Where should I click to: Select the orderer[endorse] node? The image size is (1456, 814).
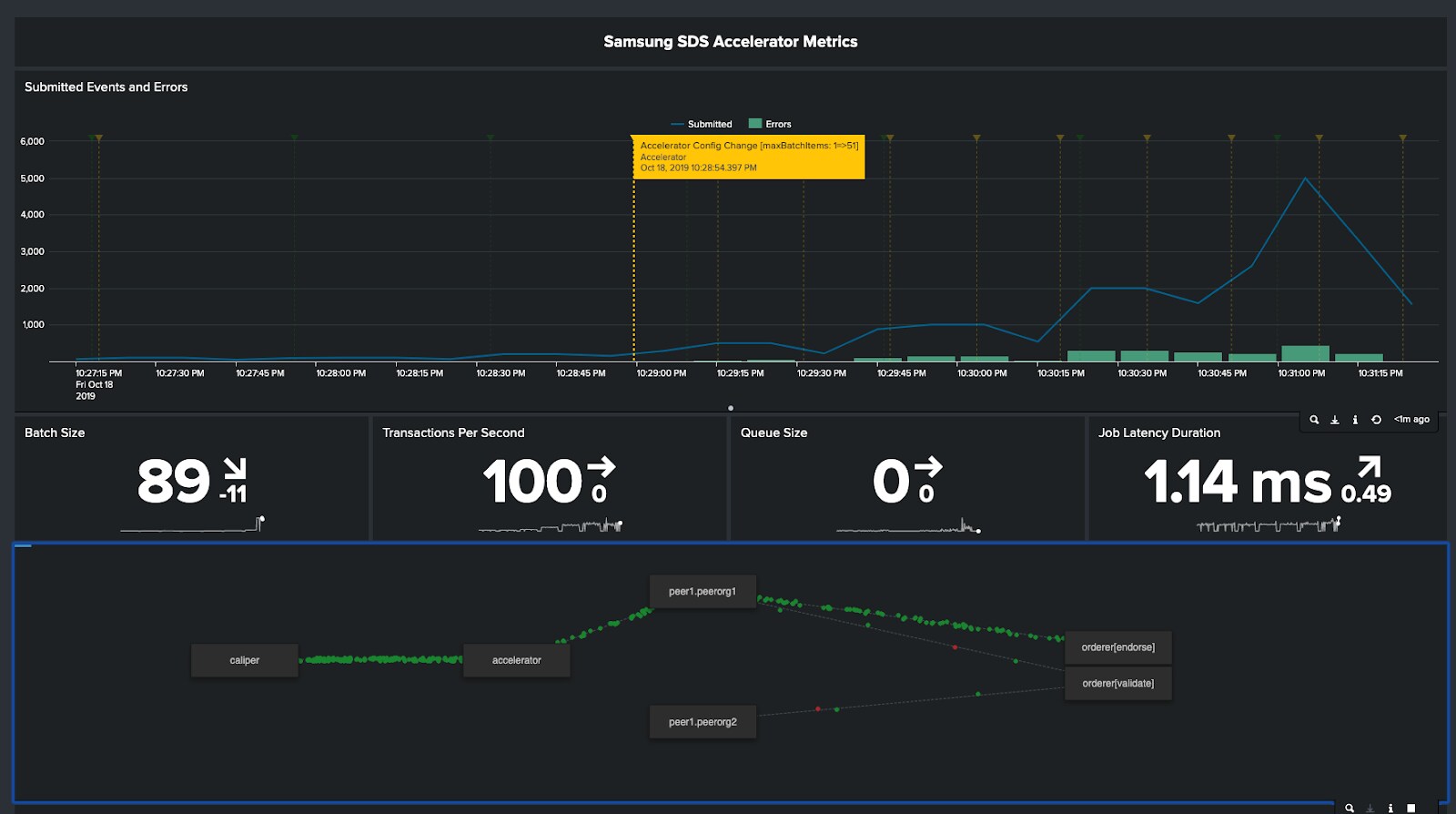point(1118,647)
